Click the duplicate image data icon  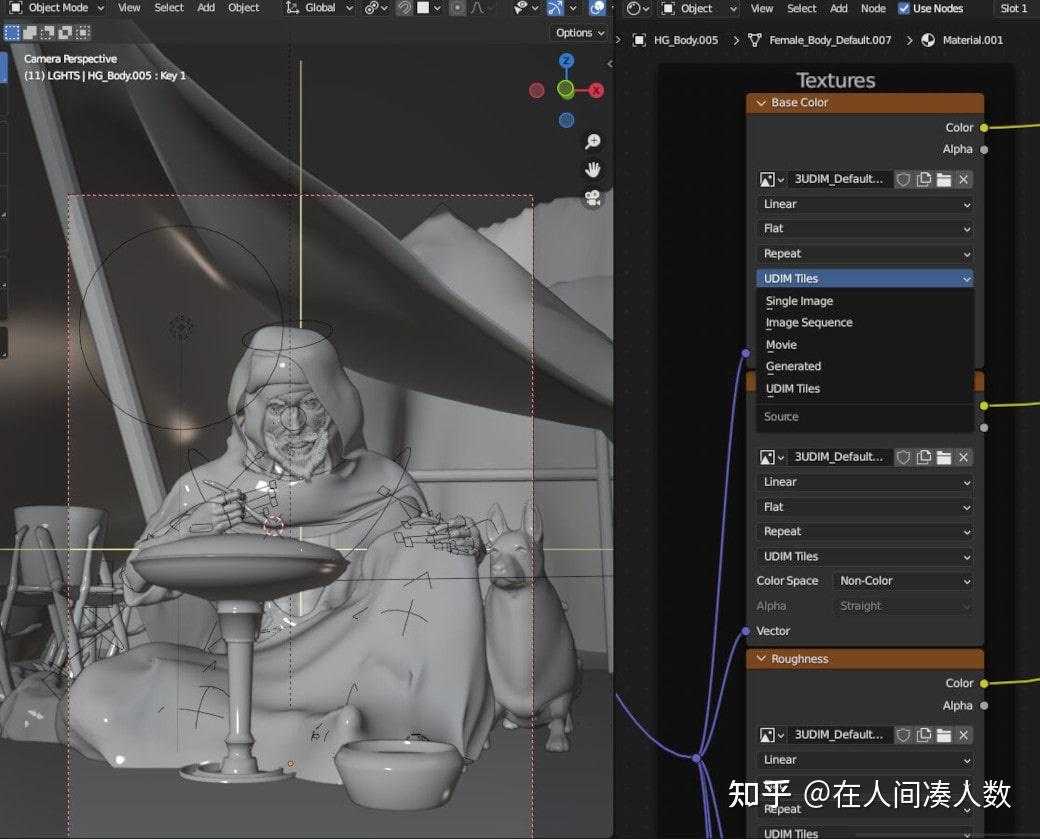[924, 179]
